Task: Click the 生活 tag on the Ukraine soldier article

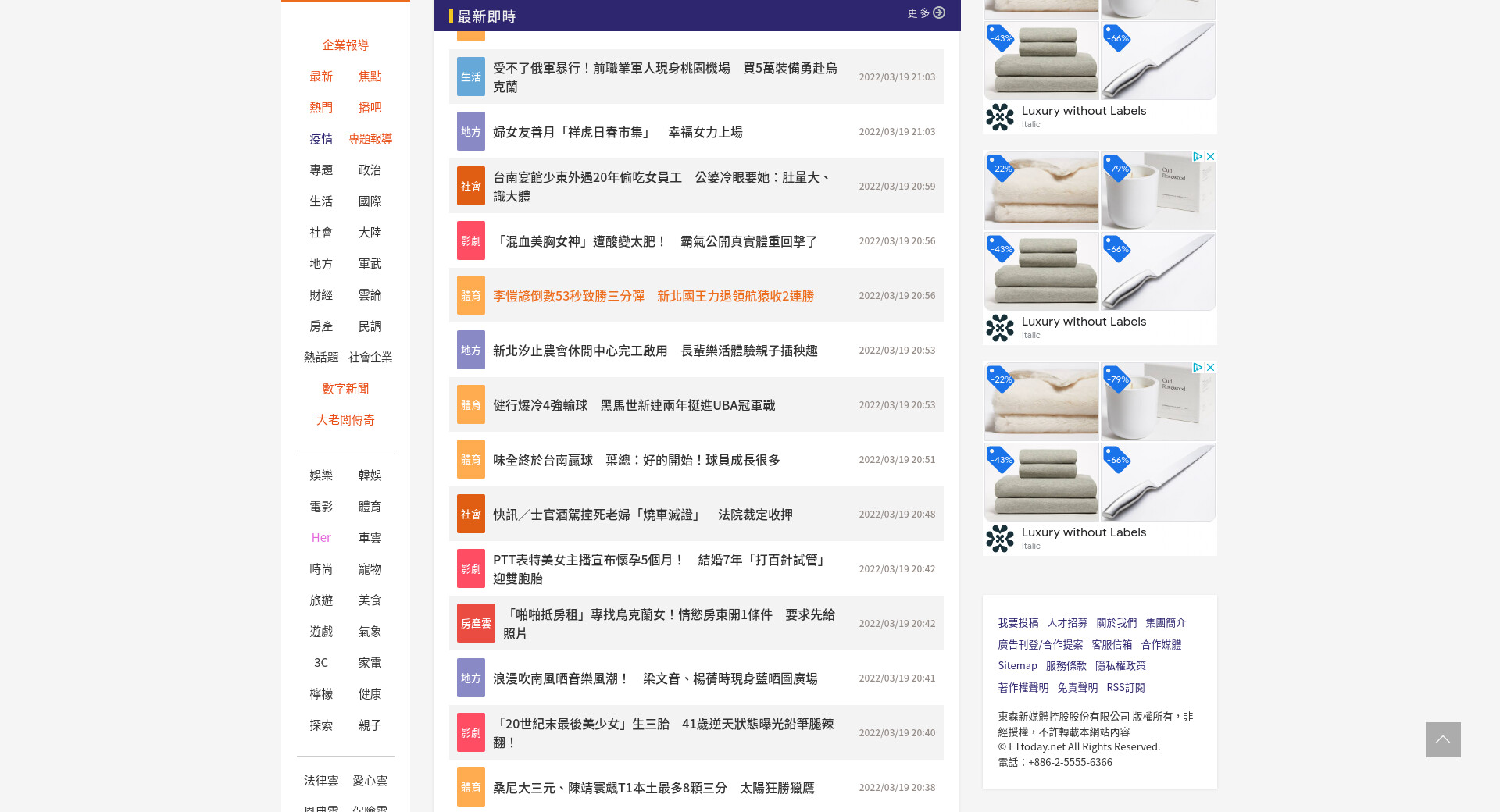Action: click(470, 77)
